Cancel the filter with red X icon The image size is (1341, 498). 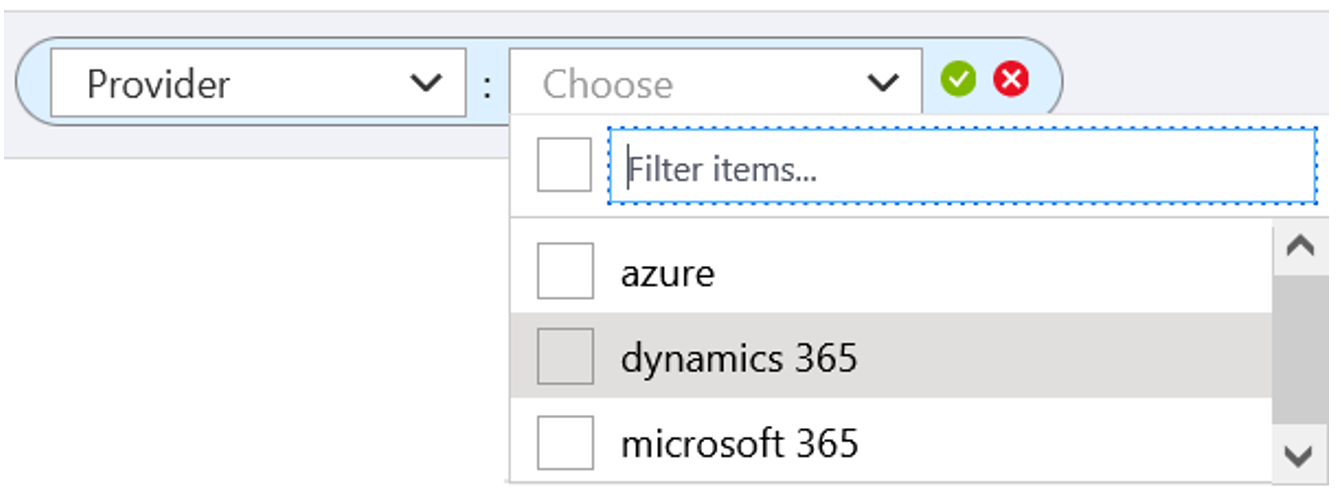(x=1011, y=79)
